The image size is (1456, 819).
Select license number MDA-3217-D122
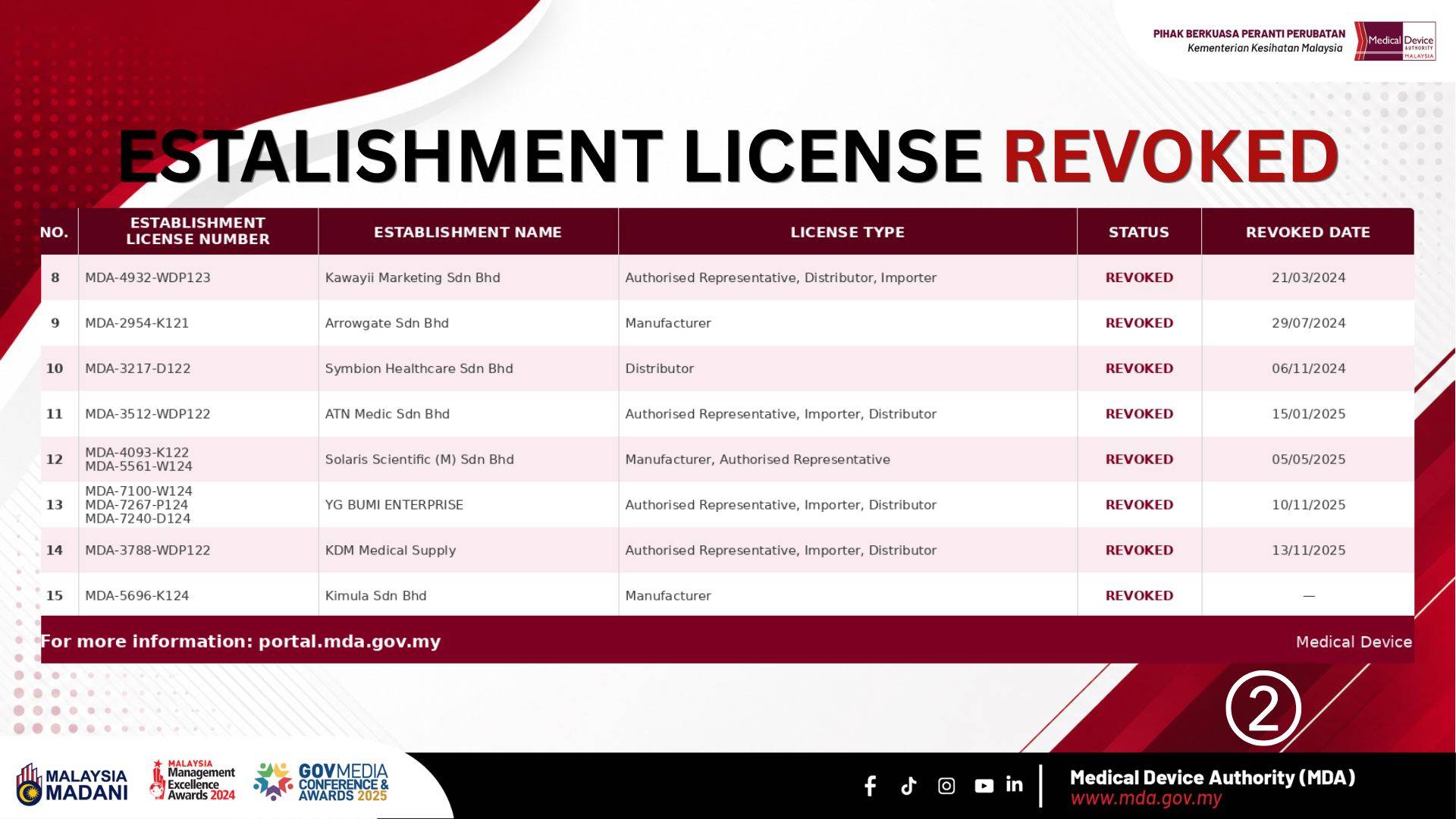click(138, 369)
